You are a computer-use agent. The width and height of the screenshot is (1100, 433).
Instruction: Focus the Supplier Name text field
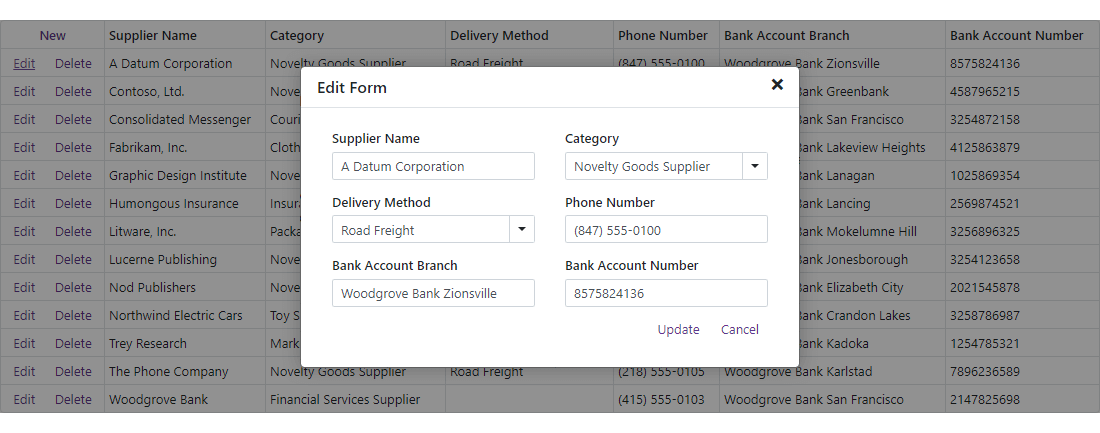[x=433, y=166]
